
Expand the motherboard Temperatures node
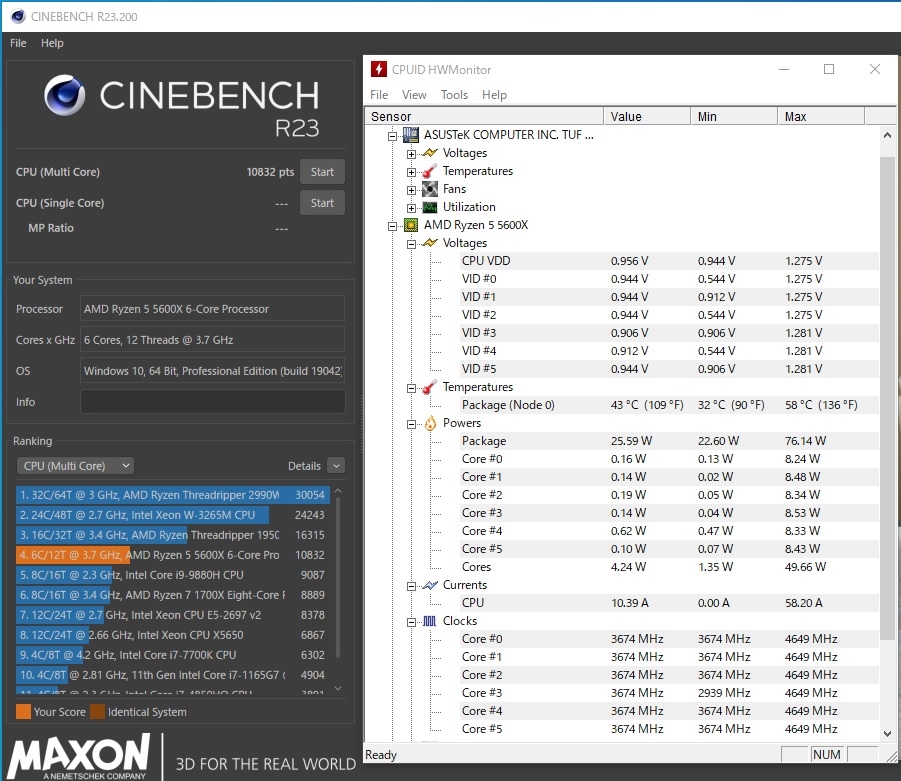411,172
